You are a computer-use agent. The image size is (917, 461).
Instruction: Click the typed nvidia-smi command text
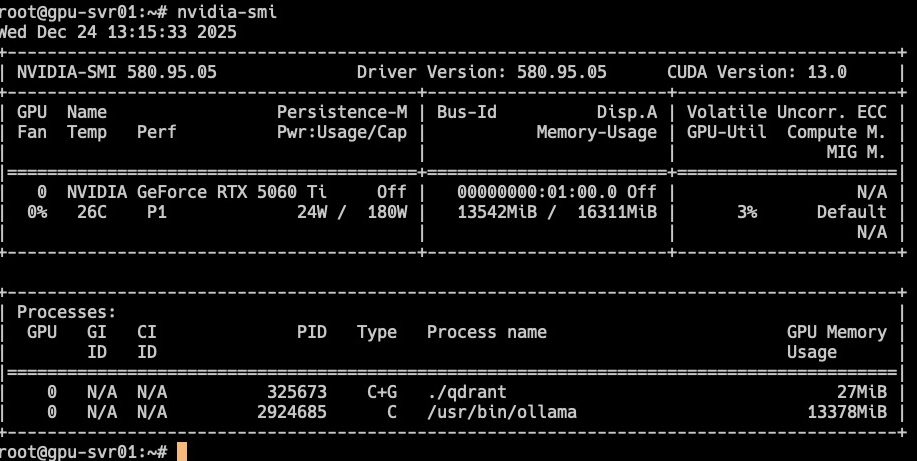pyautogui.click(x=227, y=12)
